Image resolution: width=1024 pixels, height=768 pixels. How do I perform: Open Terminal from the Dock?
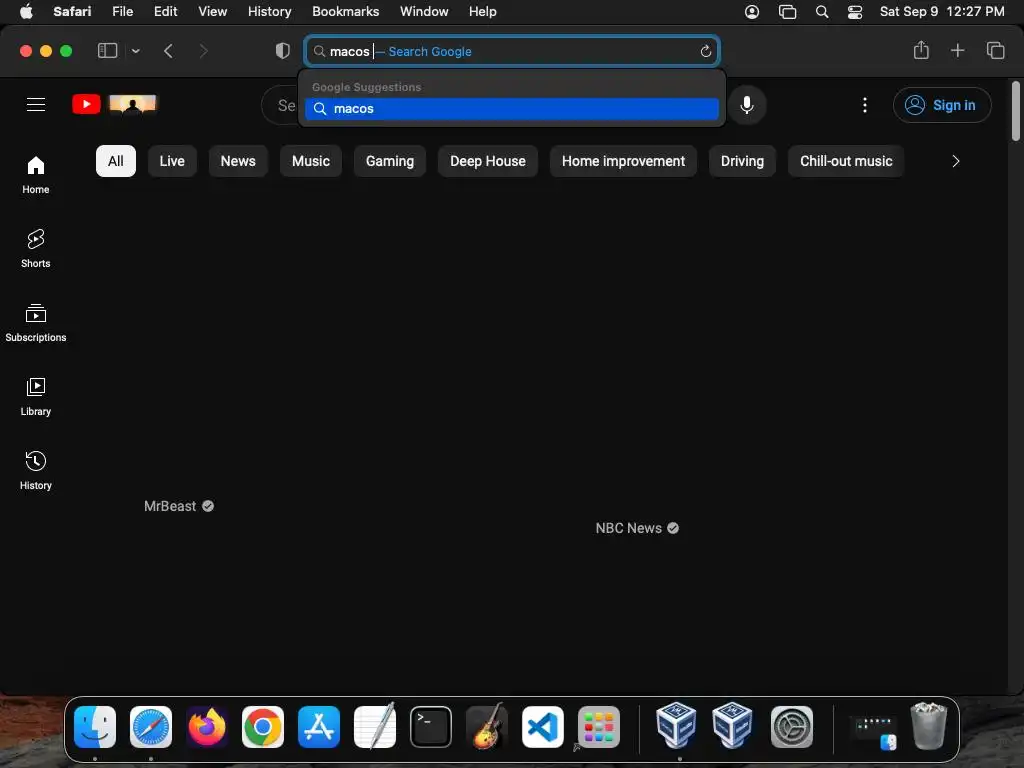pyautogui.click(x=430, y=727)
